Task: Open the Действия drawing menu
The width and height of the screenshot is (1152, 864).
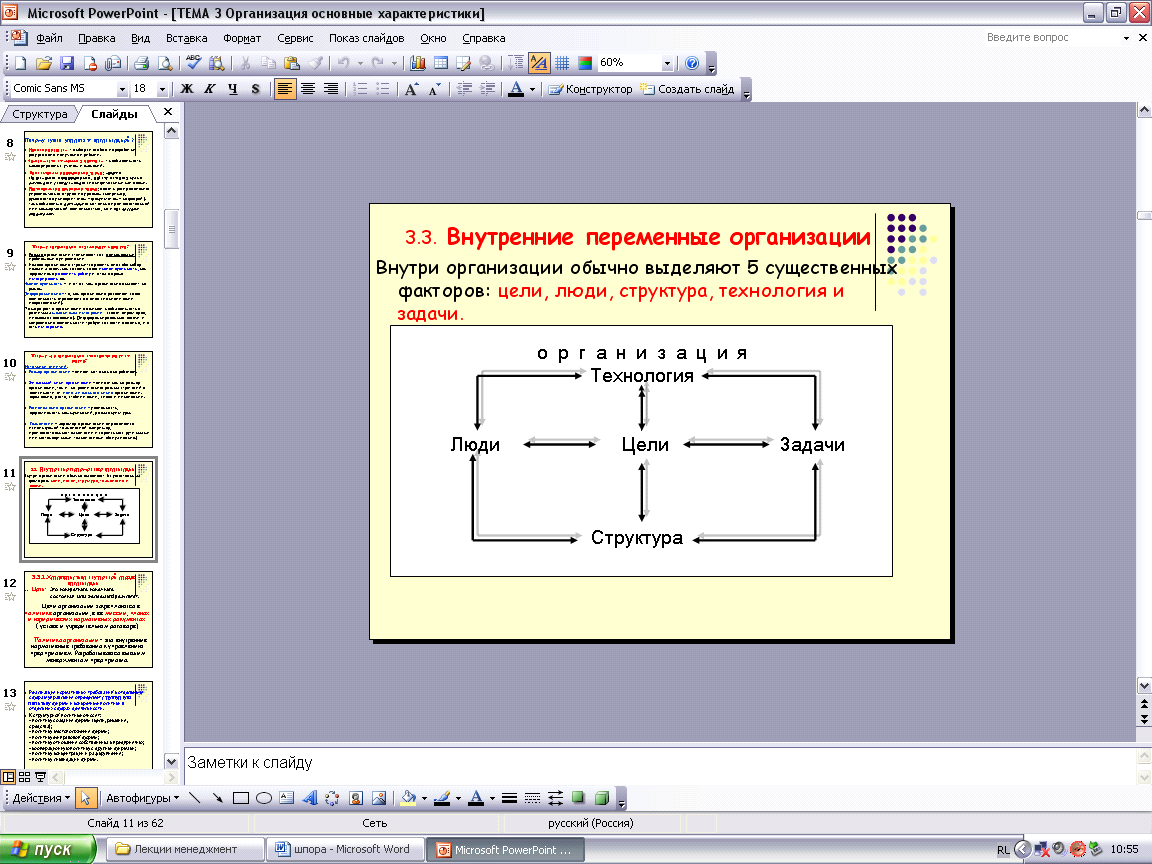Action: [41, 798]
